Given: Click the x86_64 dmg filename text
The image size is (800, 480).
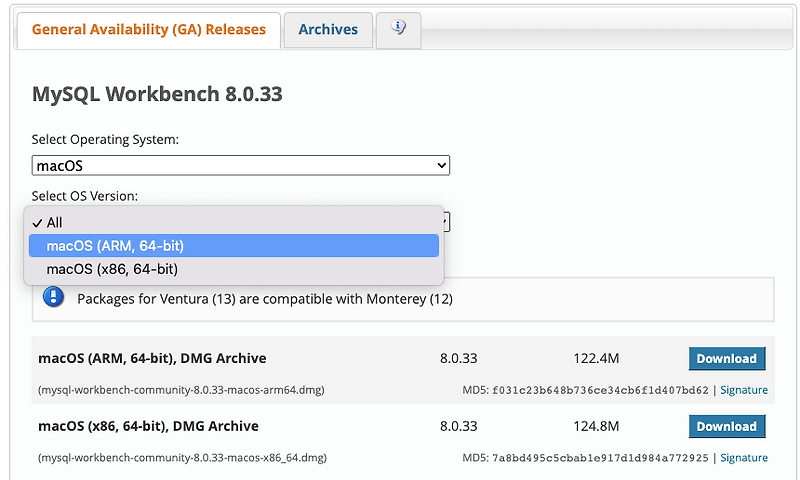Looking at the screenshot, I should pyautogui.click(x=182, y=458).
